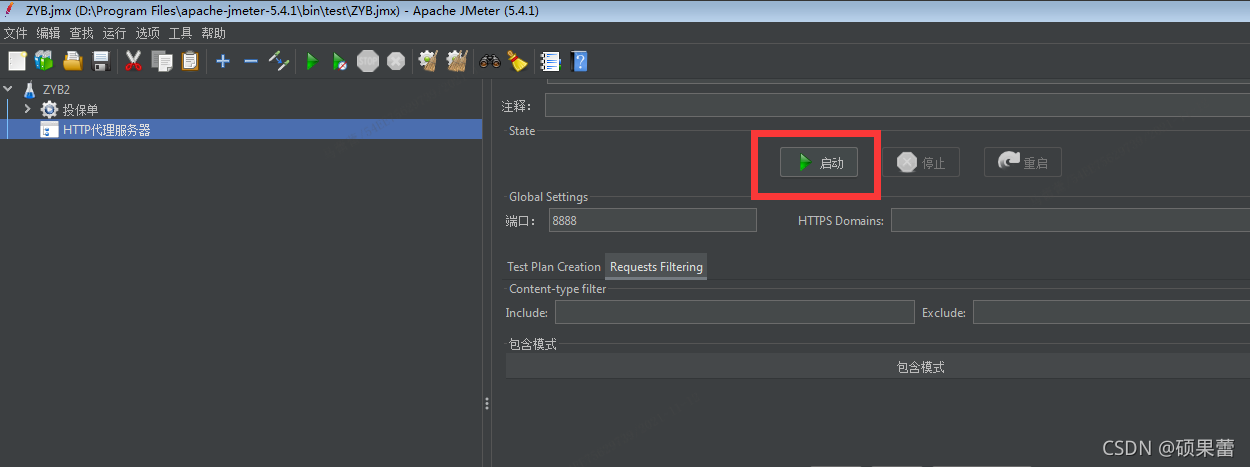This screenshot has height=467, width=1250.
Task: Click the 重启 restart button
Action: tap(1023, 163)
